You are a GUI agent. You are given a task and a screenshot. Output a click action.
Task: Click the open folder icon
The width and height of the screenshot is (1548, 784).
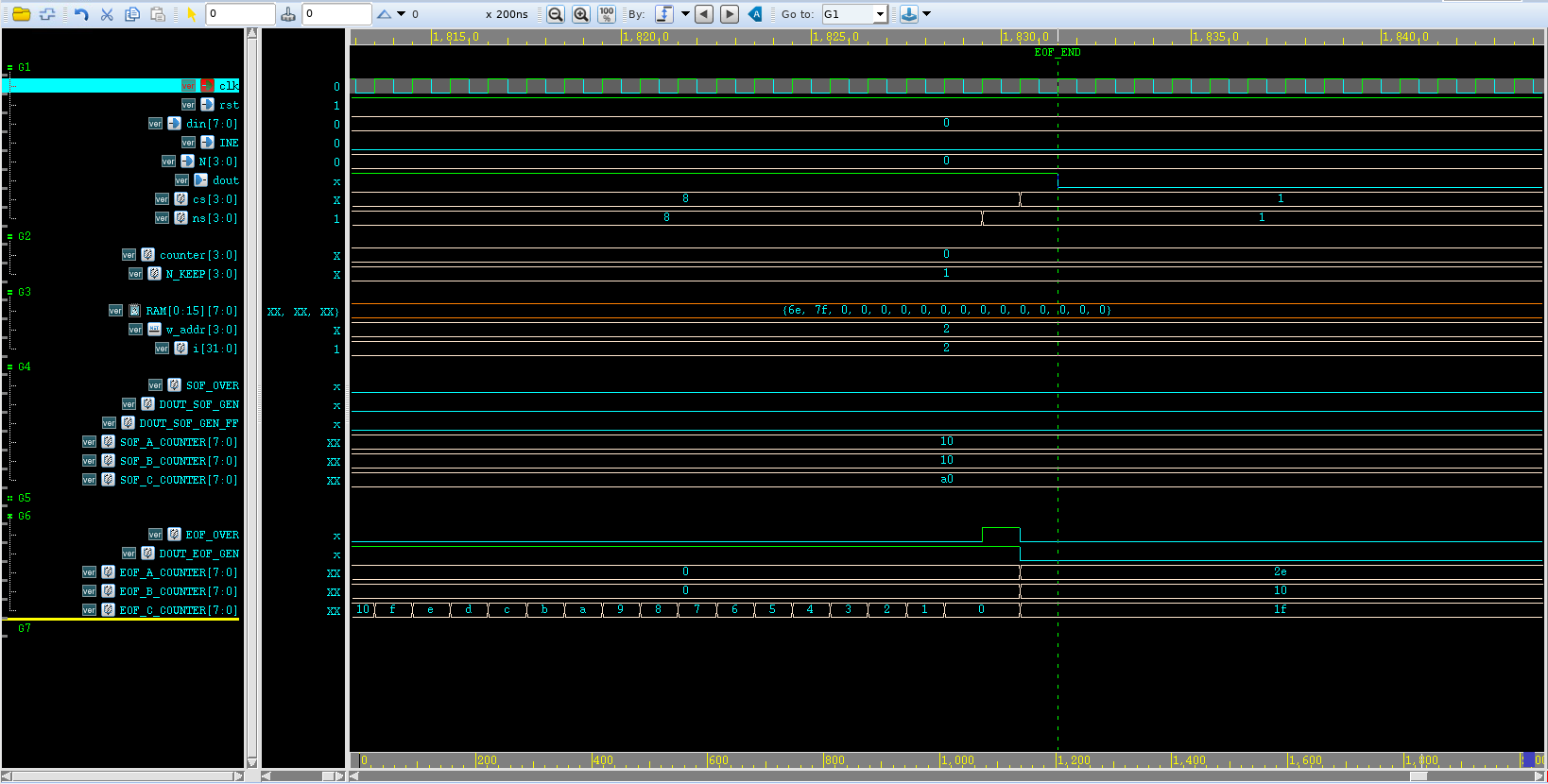pos(21,14)
